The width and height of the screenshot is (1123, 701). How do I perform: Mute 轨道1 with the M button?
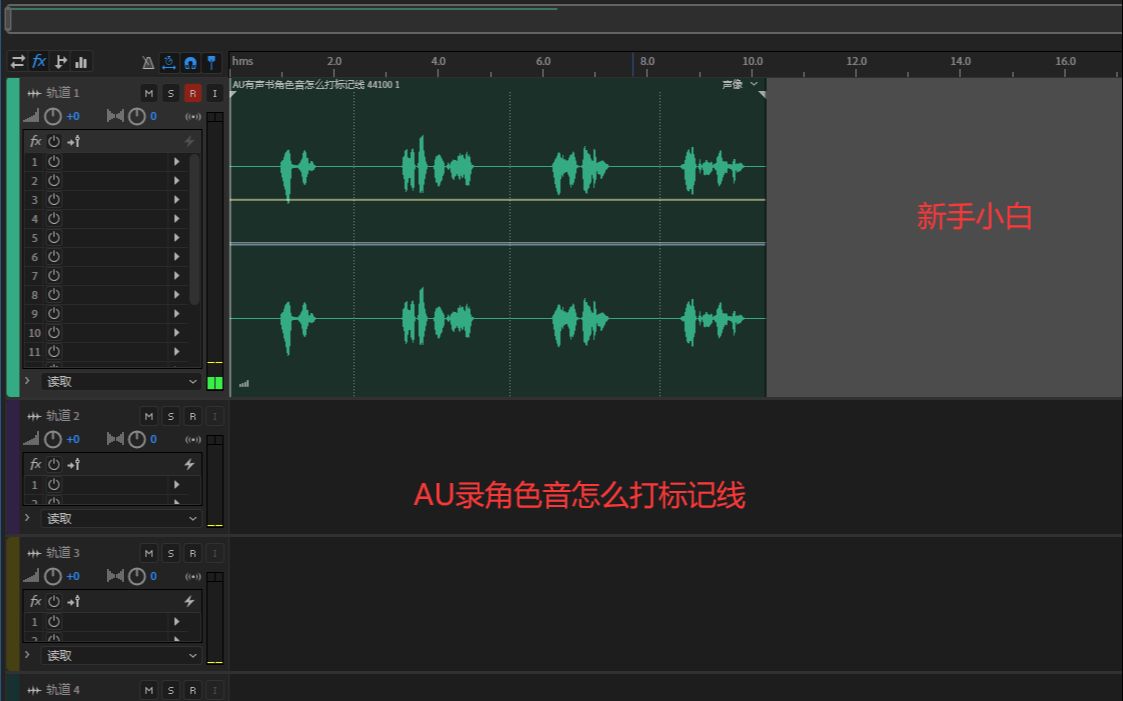click(x=148, y=92)
